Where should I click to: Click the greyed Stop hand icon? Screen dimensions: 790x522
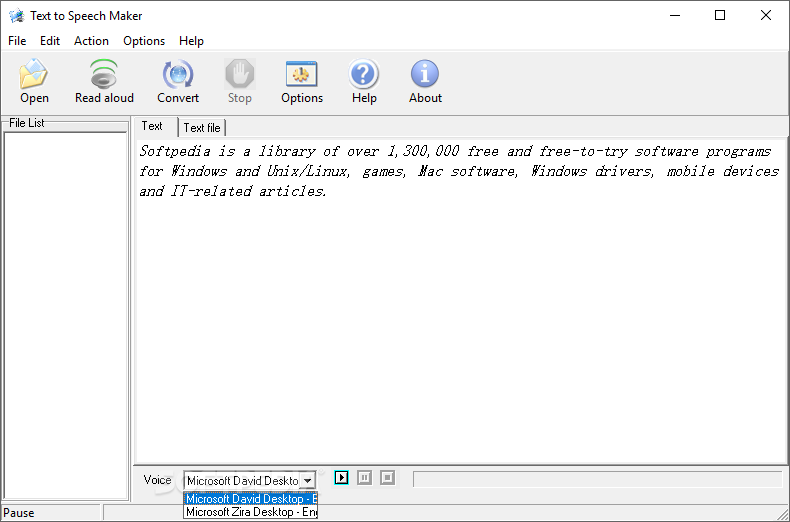coord(240,74)
